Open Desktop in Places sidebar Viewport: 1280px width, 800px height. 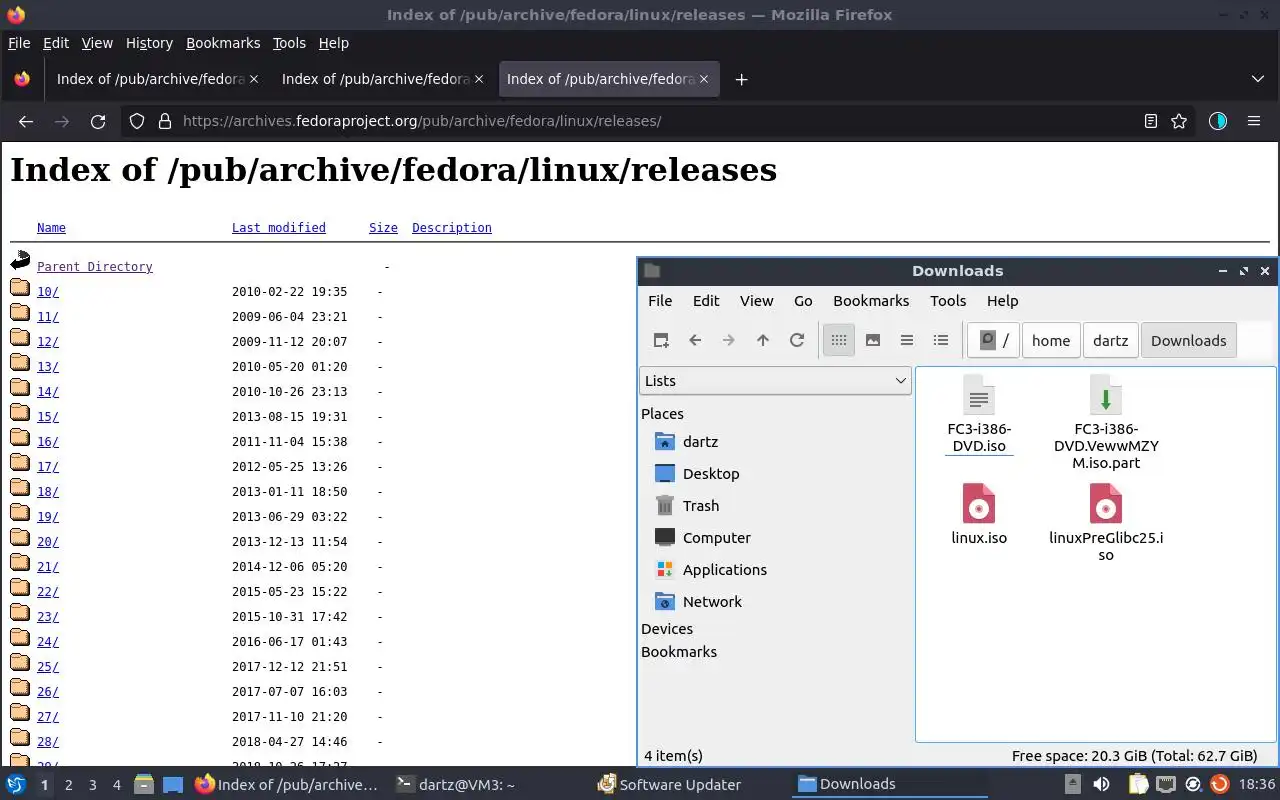[710, 474]
